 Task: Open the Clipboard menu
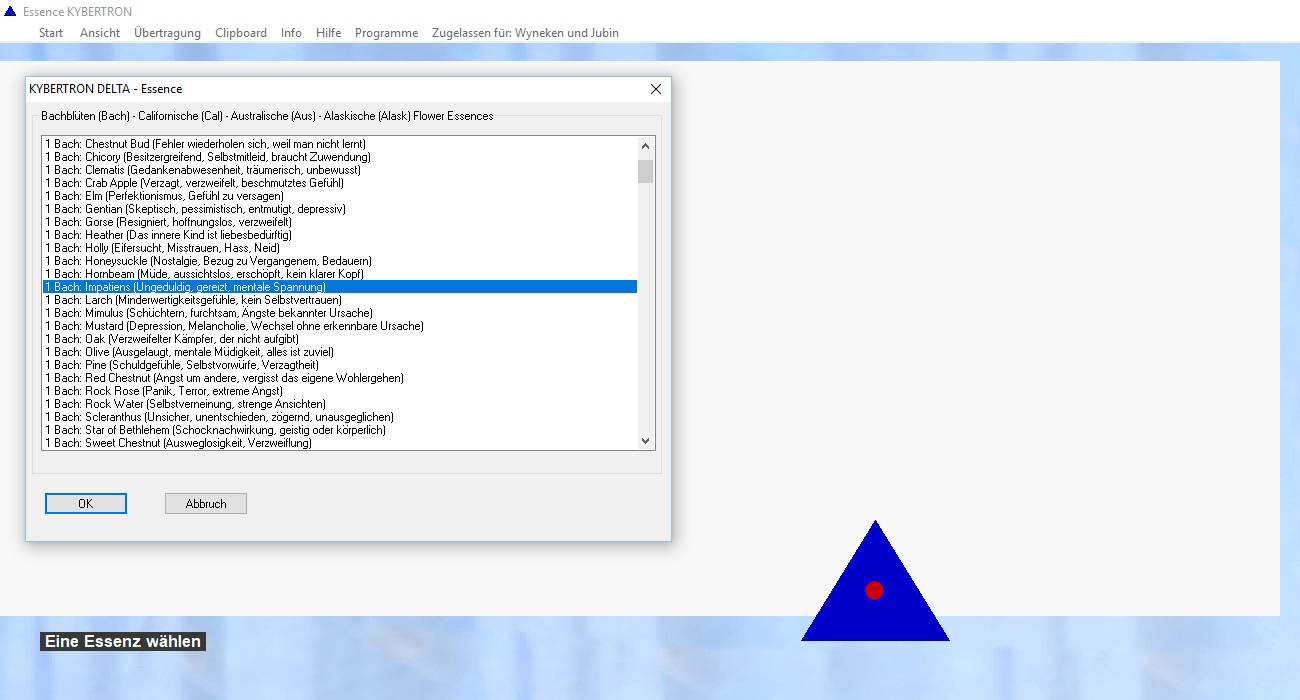click(x=241, y=33)
